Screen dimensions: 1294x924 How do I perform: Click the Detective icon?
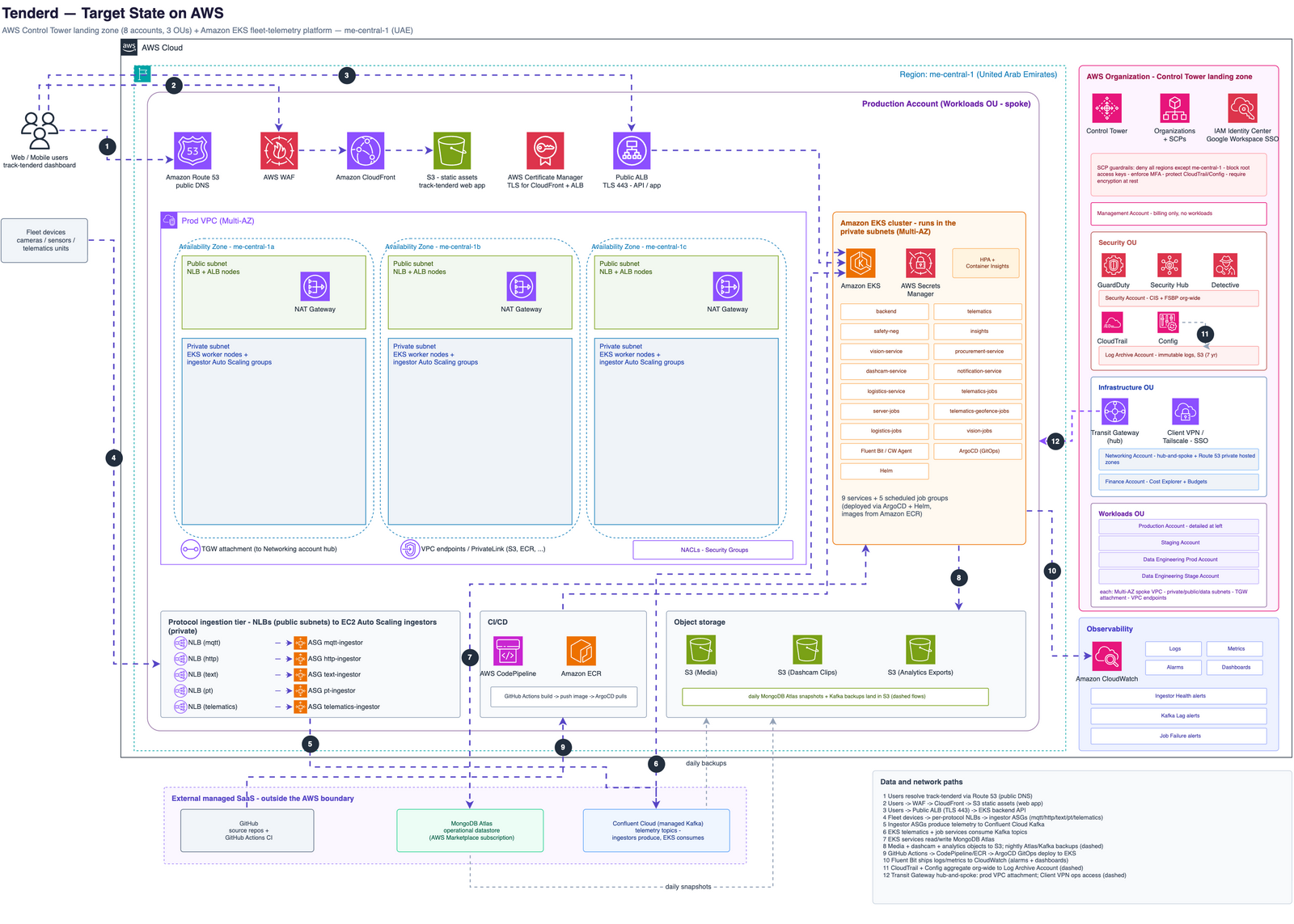(x=1225, y=265)
